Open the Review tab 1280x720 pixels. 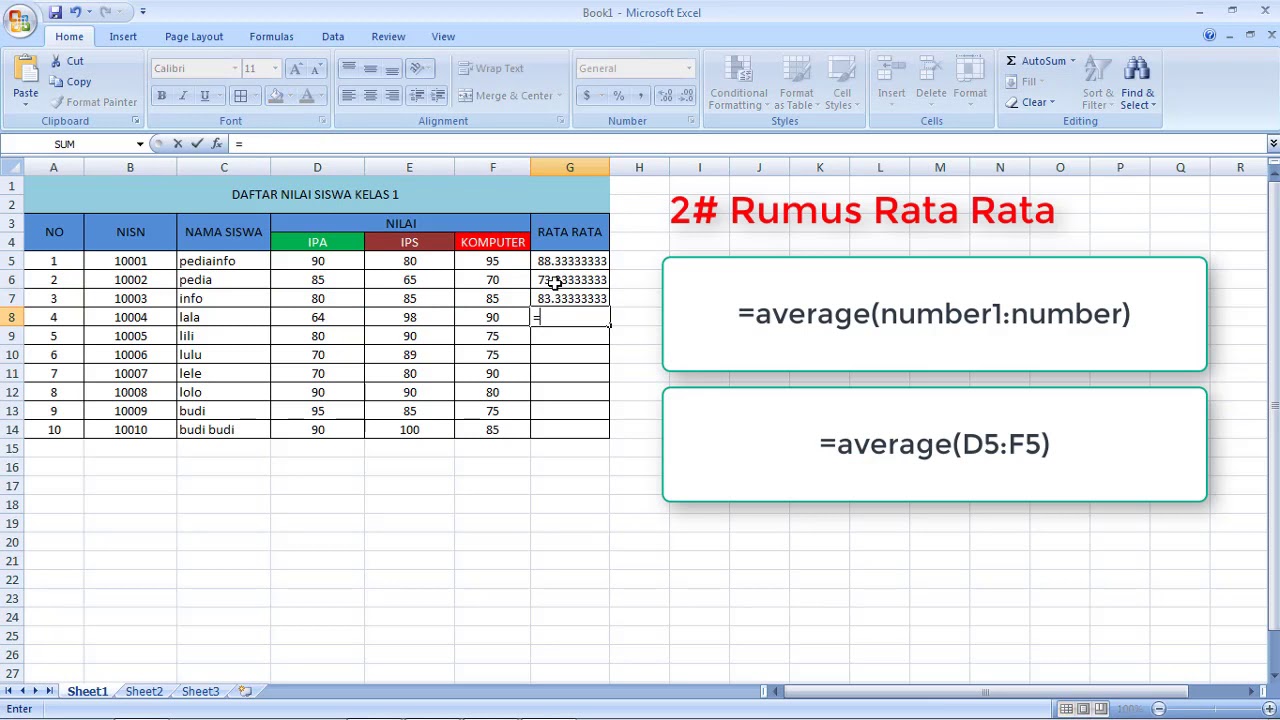point(388,37)
